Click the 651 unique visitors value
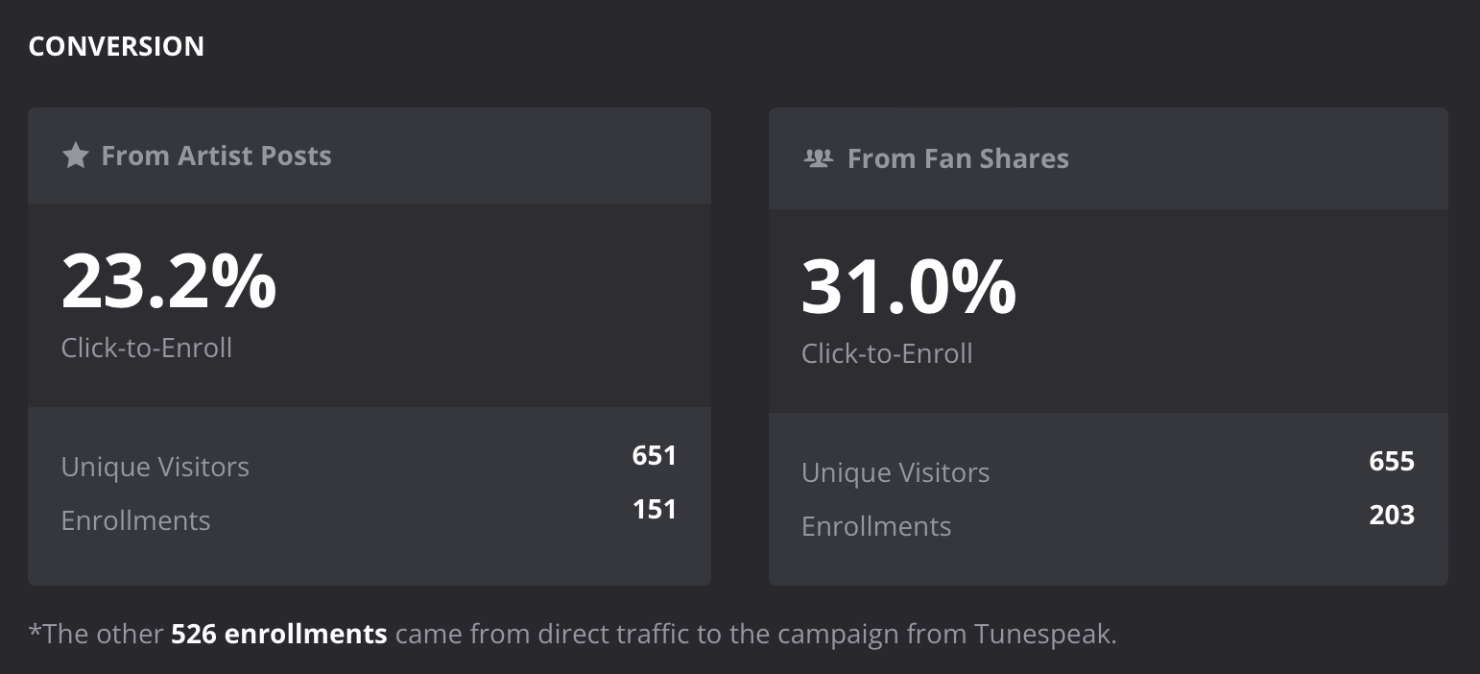Screen dimensions: 1480x674 [655, 457]
